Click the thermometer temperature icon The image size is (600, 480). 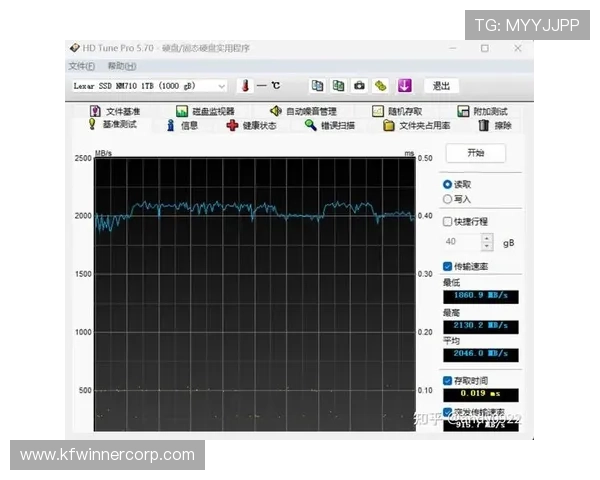tap(243, 86)
